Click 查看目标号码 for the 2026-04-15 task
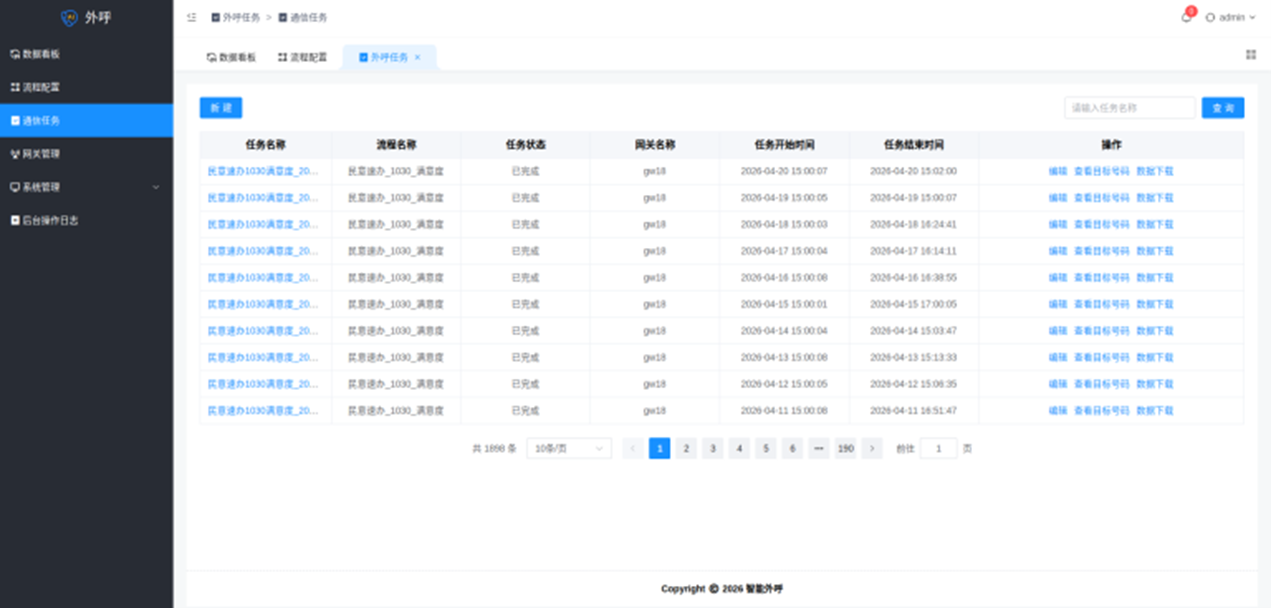This screenshot has width=1271, height=608. (x=1102, y=304)
